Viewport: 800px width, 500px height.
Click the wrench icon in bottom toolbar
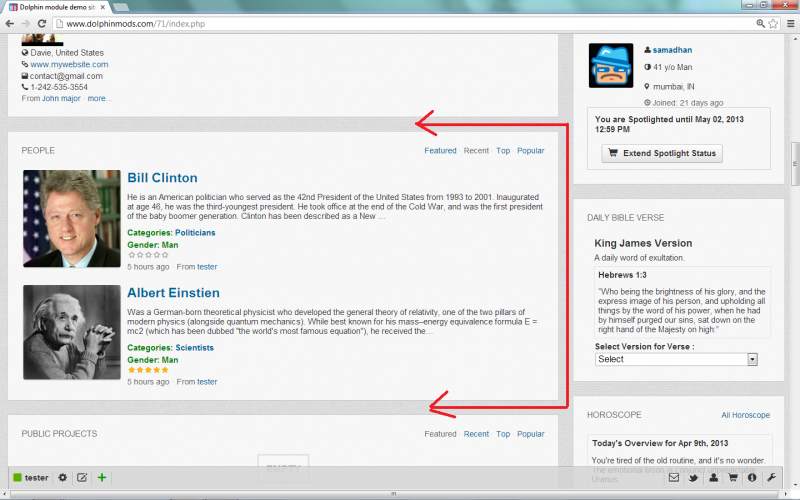771,478
